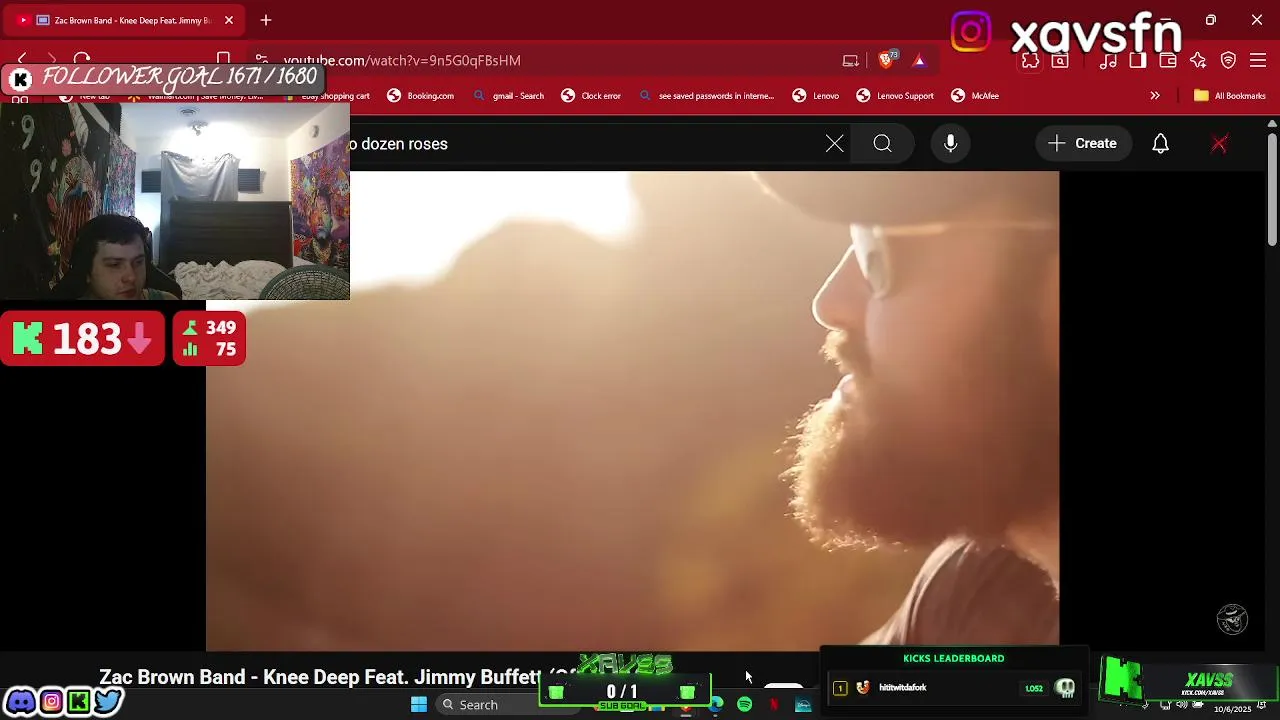This screenshot has height=720, width=1280.
Task: Clear the YouTube search box
Action: pos(835,144)
